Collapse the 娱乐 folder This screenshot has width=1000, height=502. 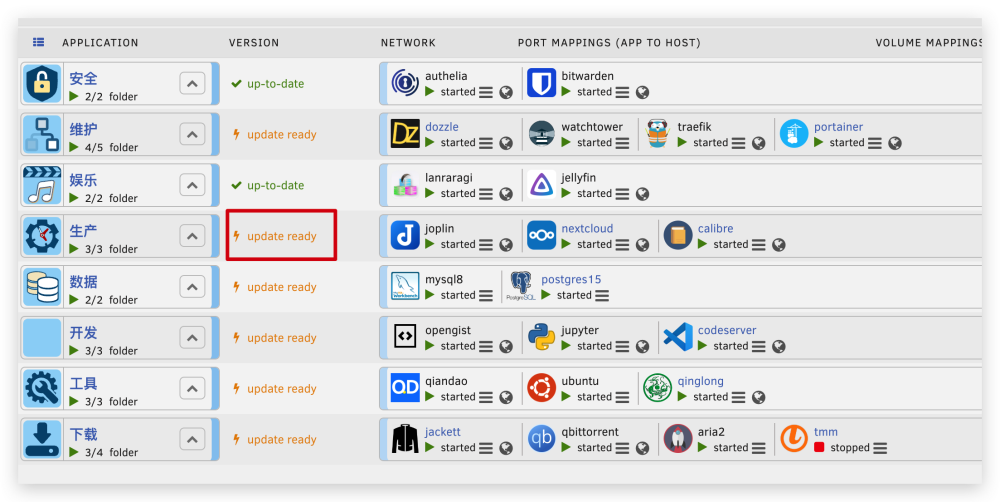click(192, 185)
